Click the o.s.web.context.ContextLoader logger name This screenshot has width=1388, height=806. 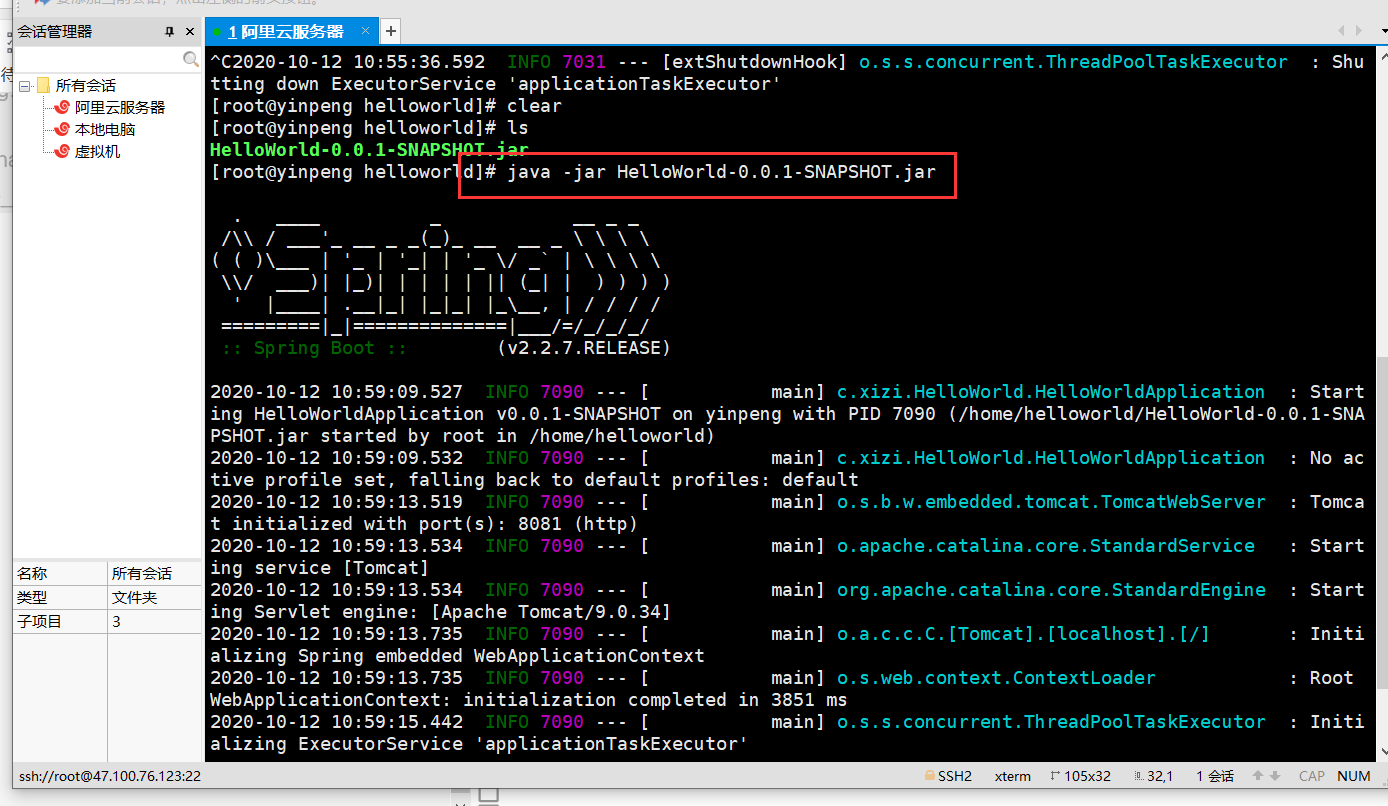996,678
